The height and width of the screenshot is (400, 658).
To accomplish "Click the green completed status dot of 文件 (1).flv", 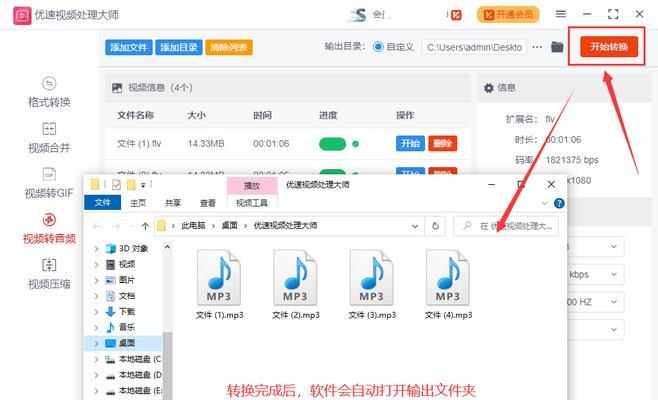I will click(x=355, y=144).
